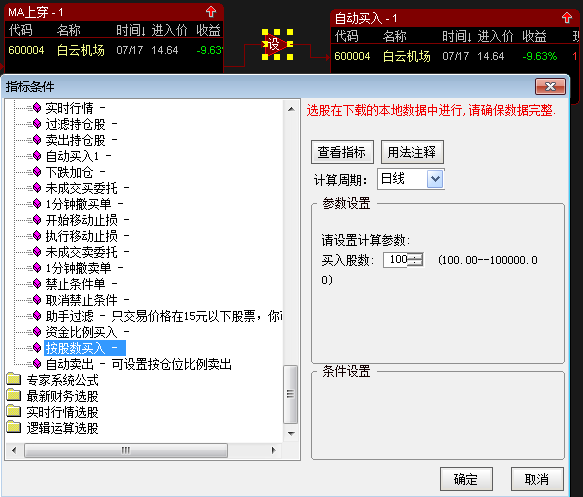The height and width of the screenshot is (497, 583).
Task: Click the 查看指标 button
Action: pos(342,152)
